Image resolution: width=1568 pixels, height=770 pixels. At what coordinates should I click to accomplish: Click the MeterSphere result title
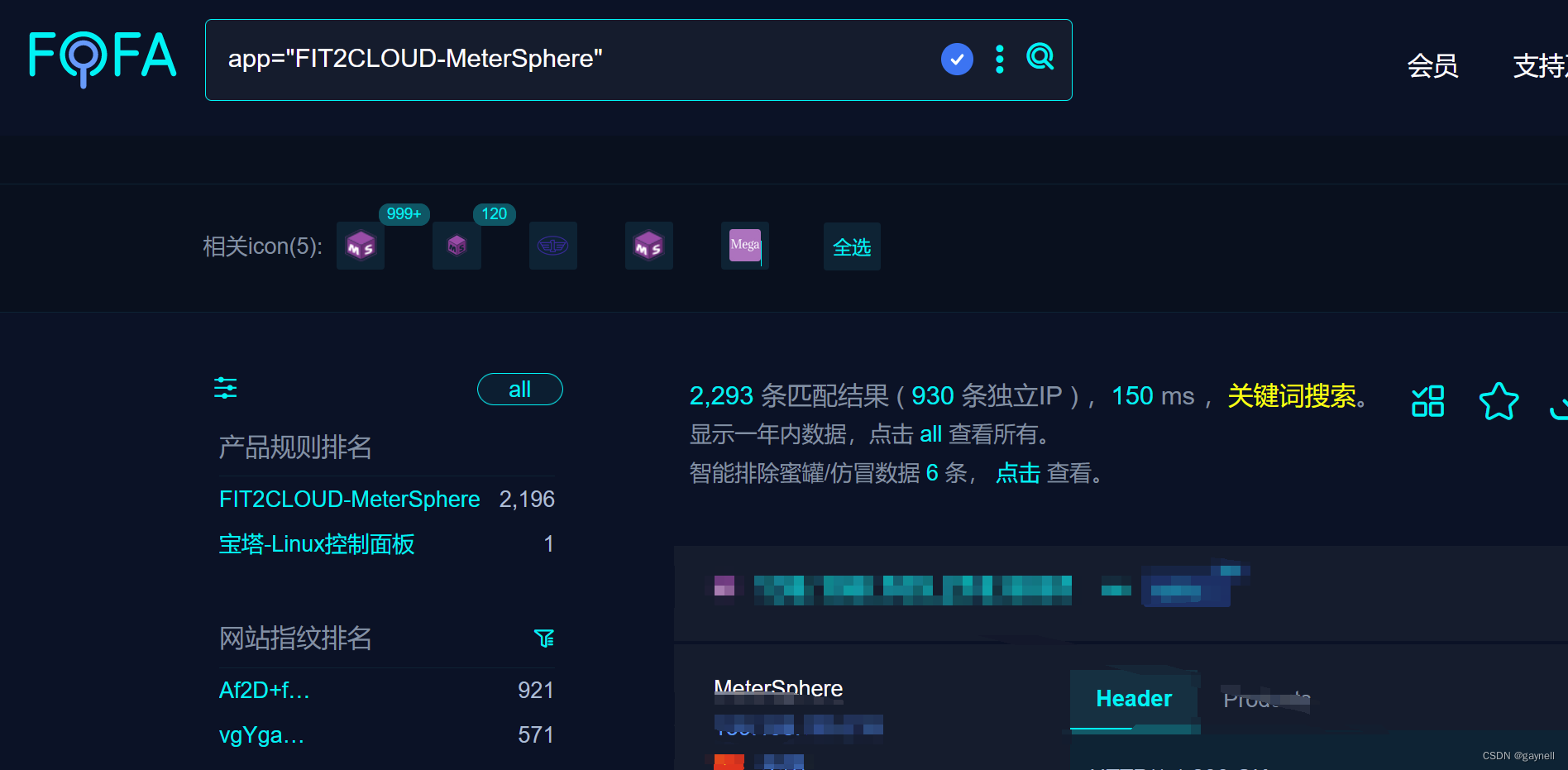coord(778,688)
